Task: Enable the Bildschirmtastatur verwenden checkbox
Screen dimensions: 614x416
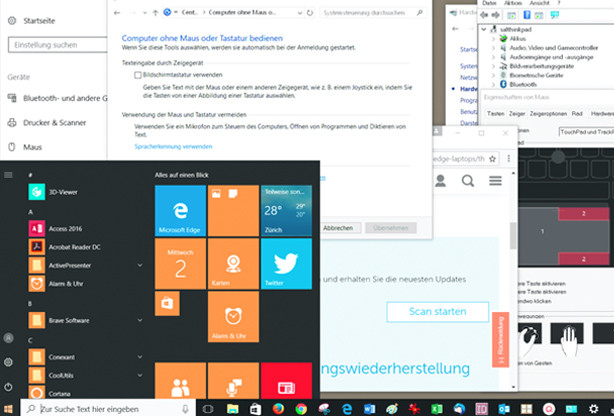Action: point(138,75)
